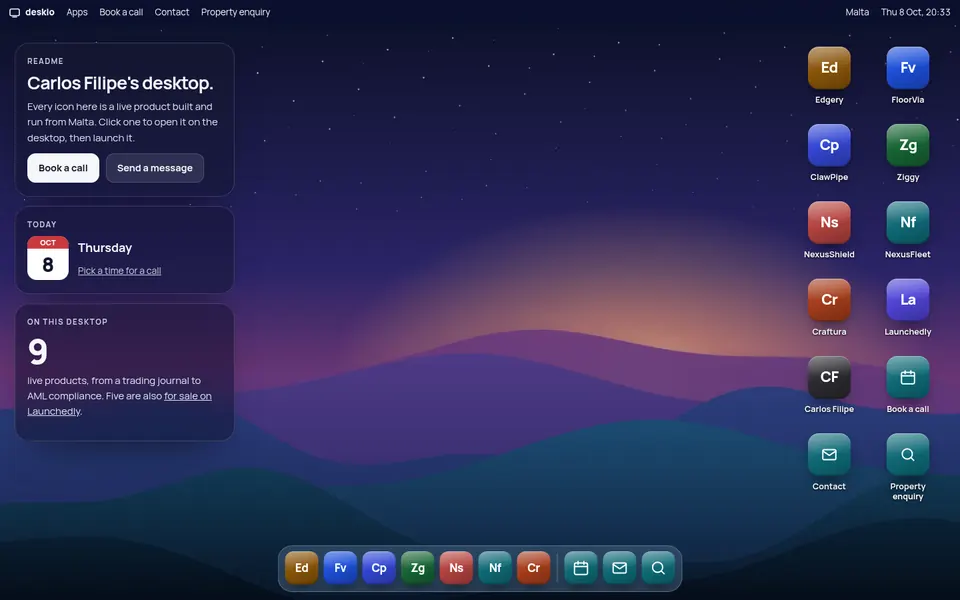Open the Ziggy desktop icon

(907, 145)
